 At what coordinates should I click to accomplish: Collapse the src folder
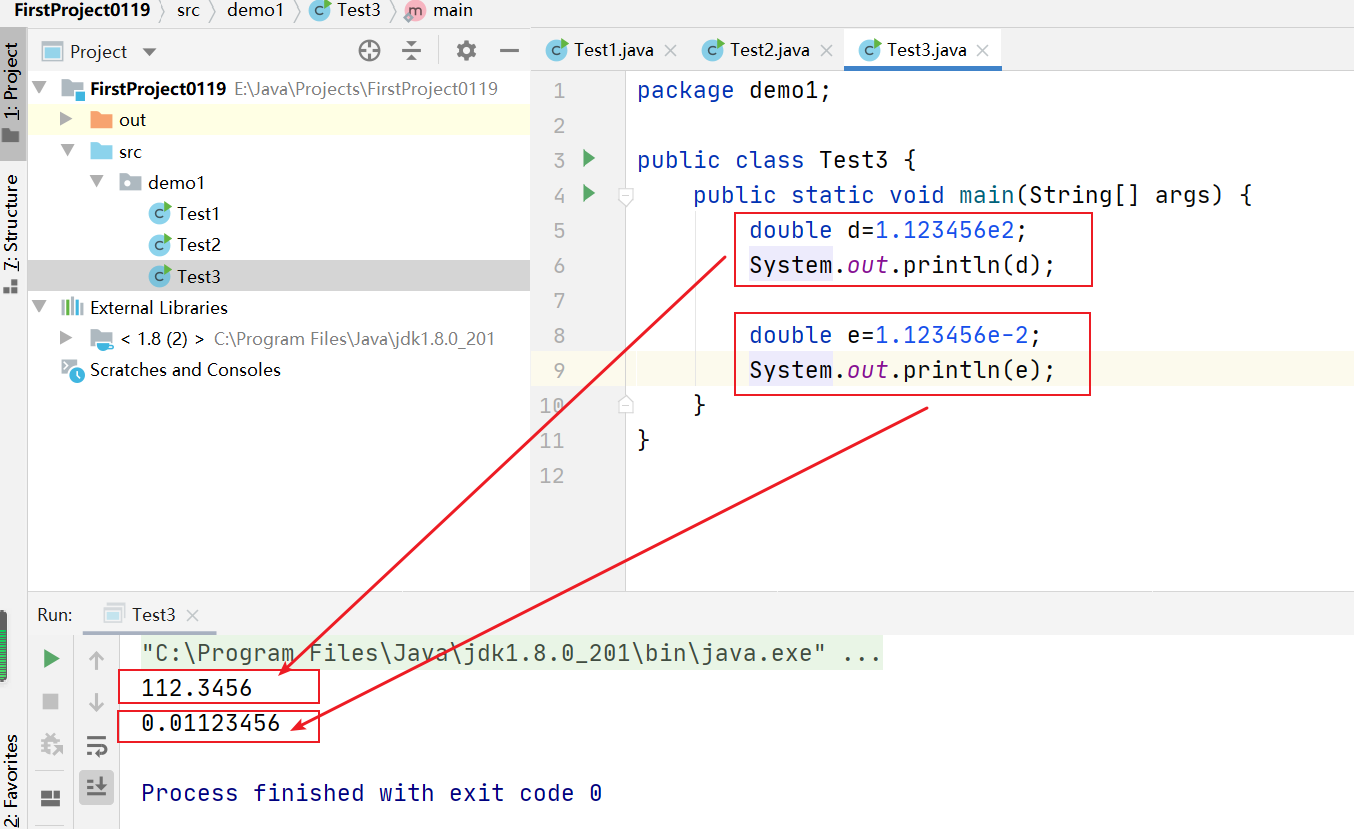point(68,151)
